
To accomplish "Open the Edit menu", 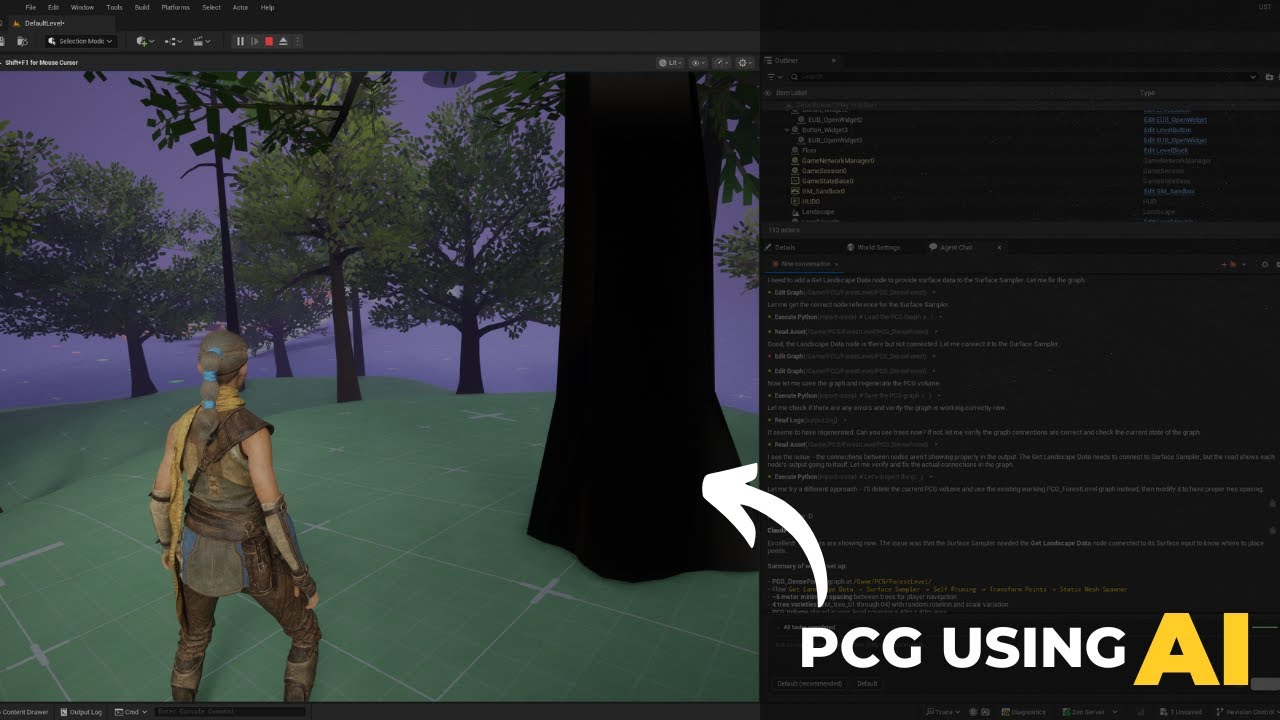I will tap(55, 7).
